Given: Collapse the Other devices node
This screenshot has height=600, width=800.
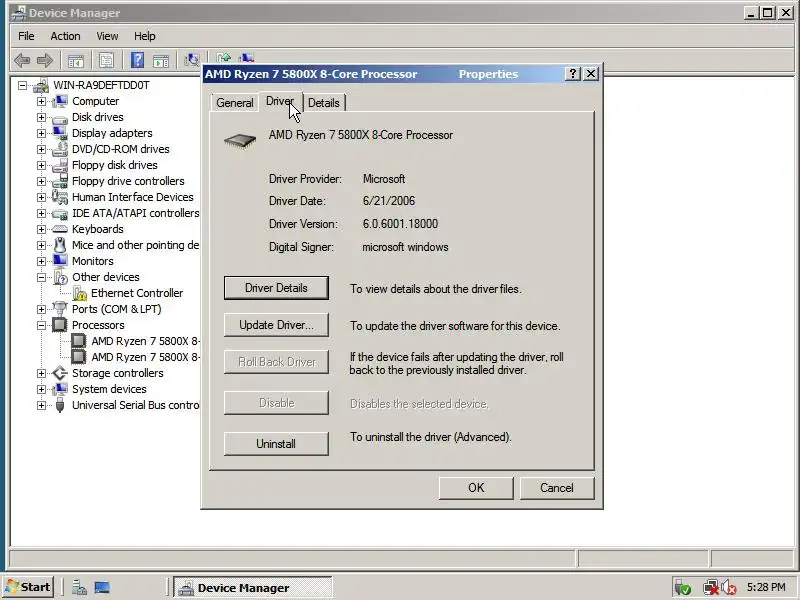Looking at the screenshot, I should click(x=41, y=277).
